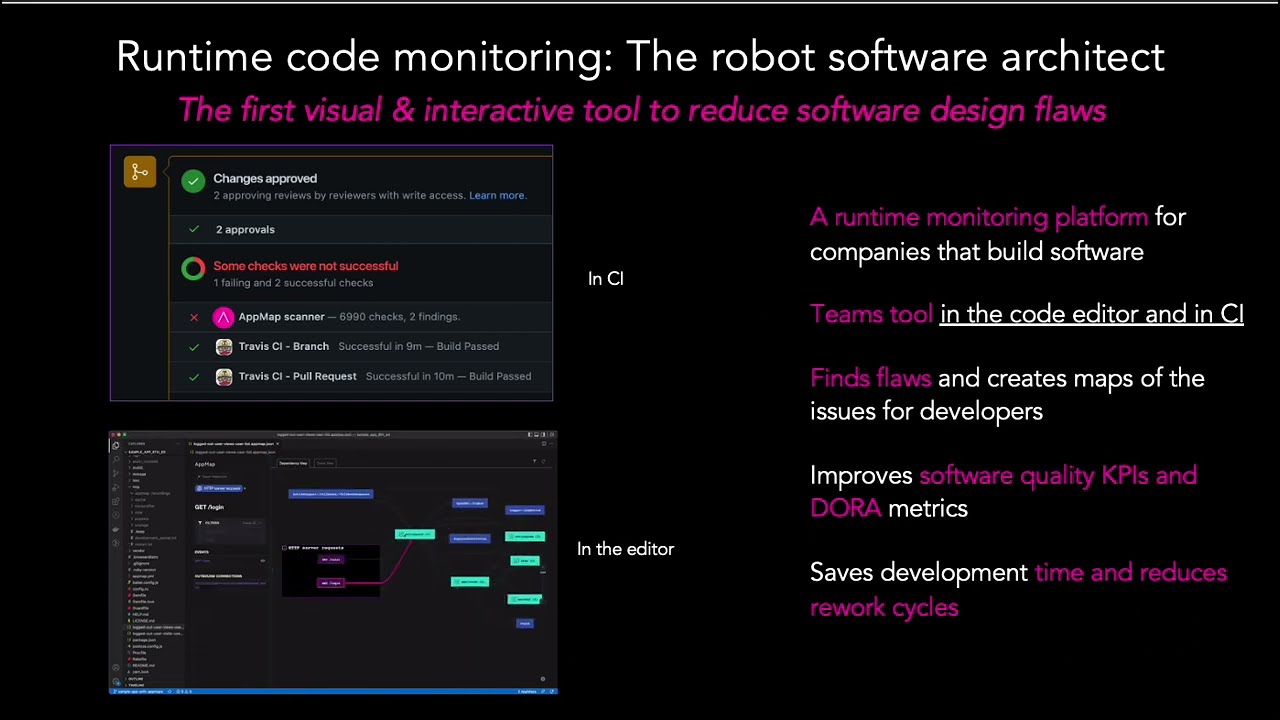
Task: Switch to the Dependency Map tab
Action: (293, 463)
